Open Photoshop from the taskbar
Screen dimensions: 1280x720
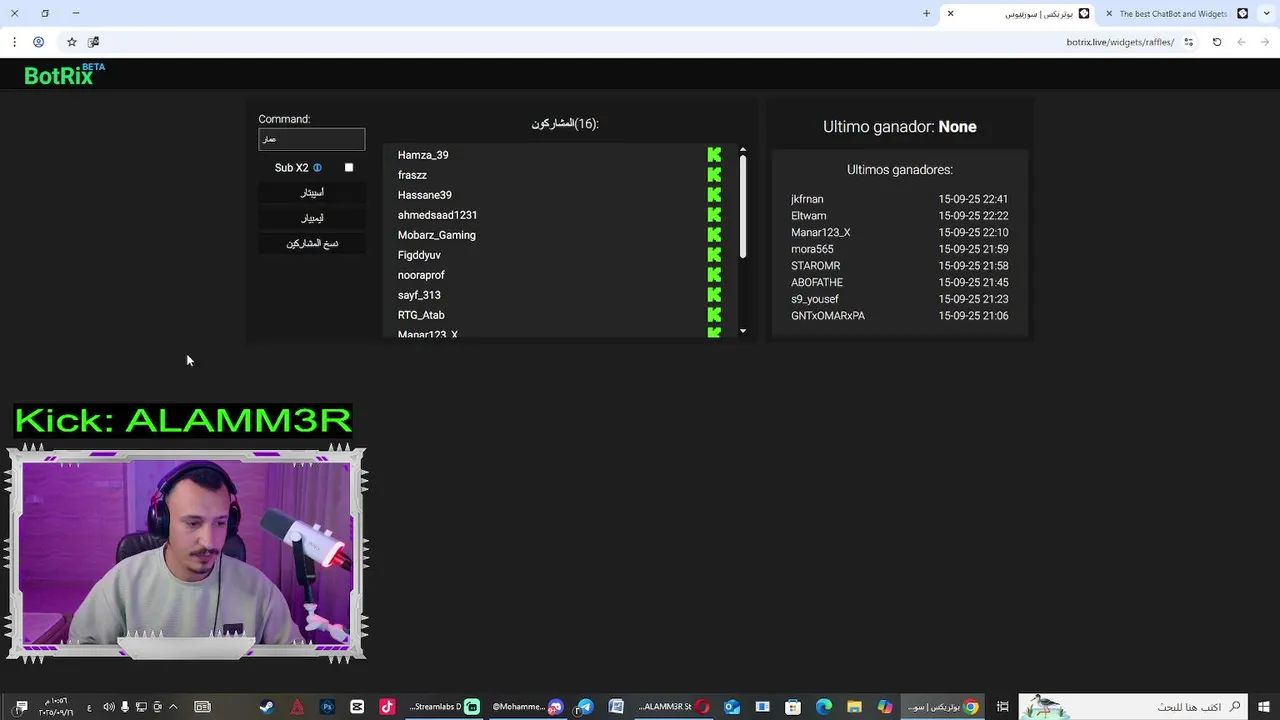tap(327, 707)
